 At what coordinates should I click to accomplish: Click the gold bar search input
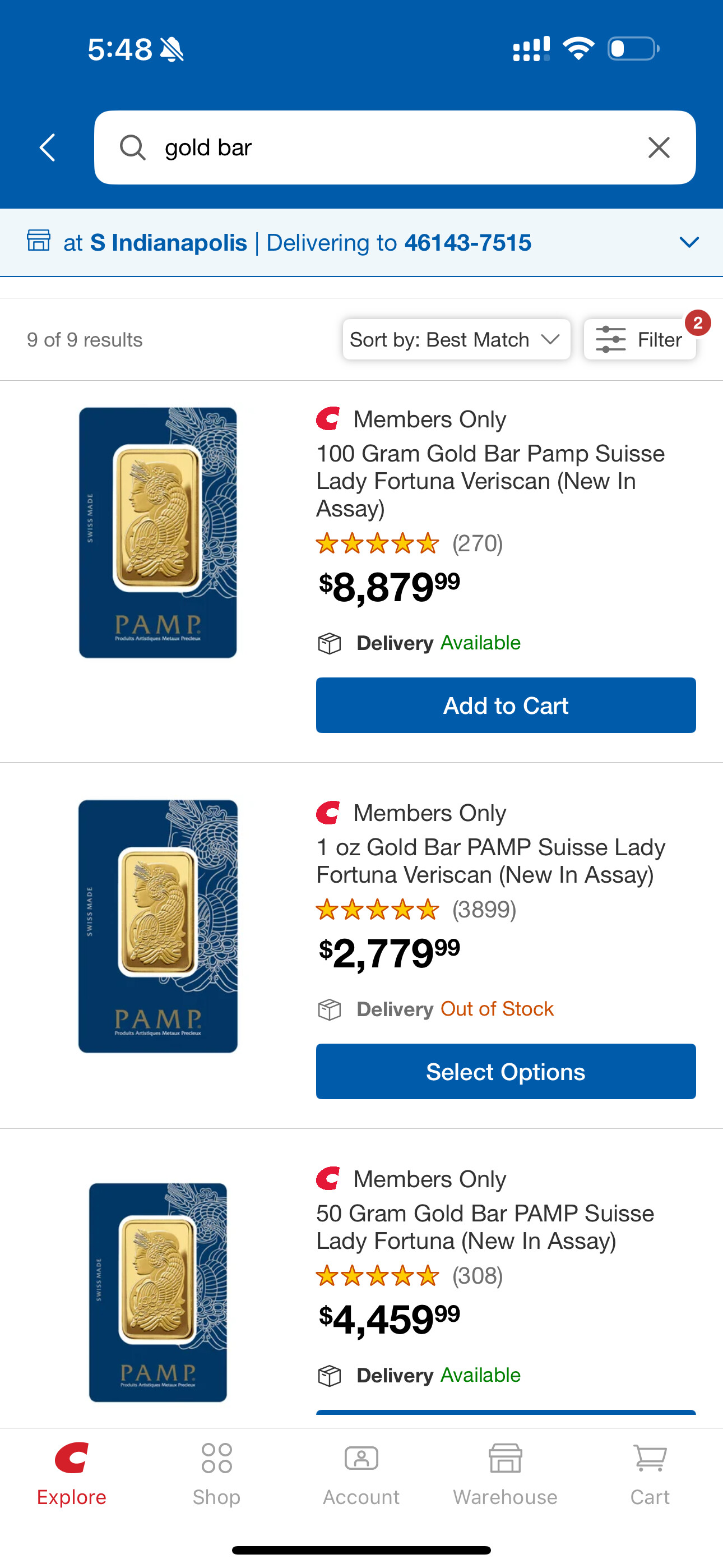(x=390, y=147)
